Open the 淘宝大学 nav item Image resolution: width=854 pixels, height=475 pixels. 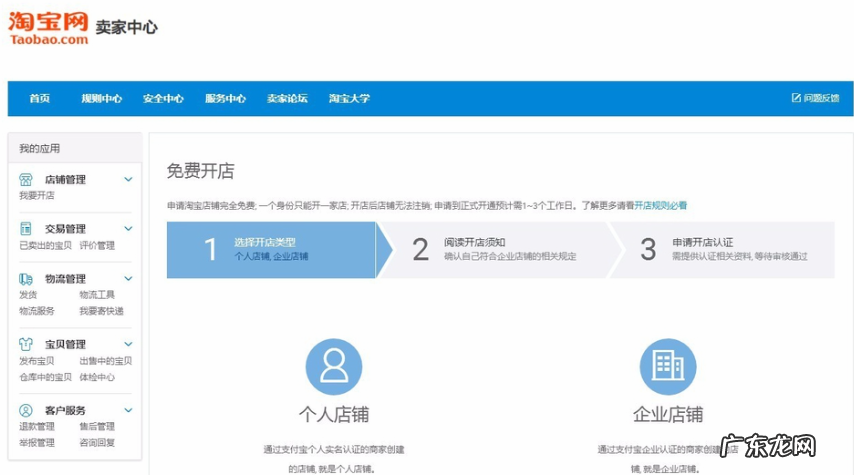(349, 99)
